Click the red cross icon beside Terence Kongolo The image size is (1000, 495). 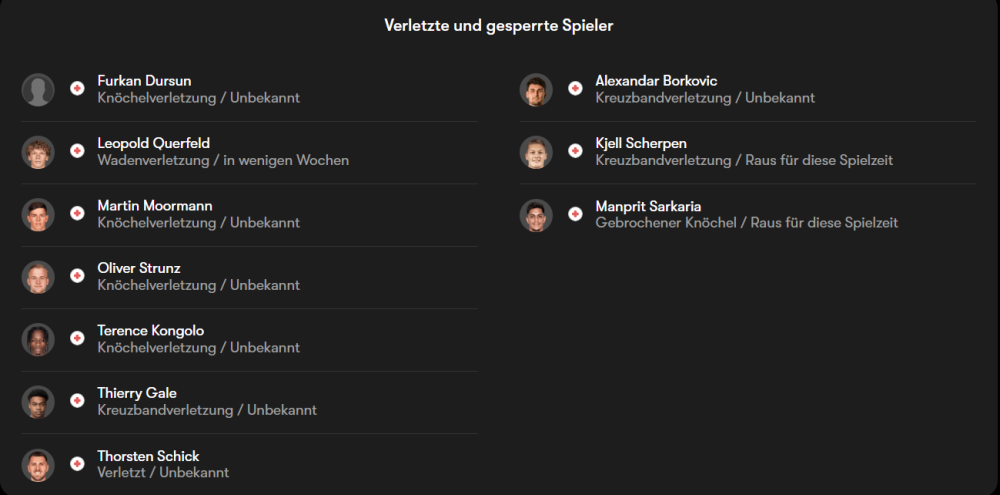tap(77, 339)
